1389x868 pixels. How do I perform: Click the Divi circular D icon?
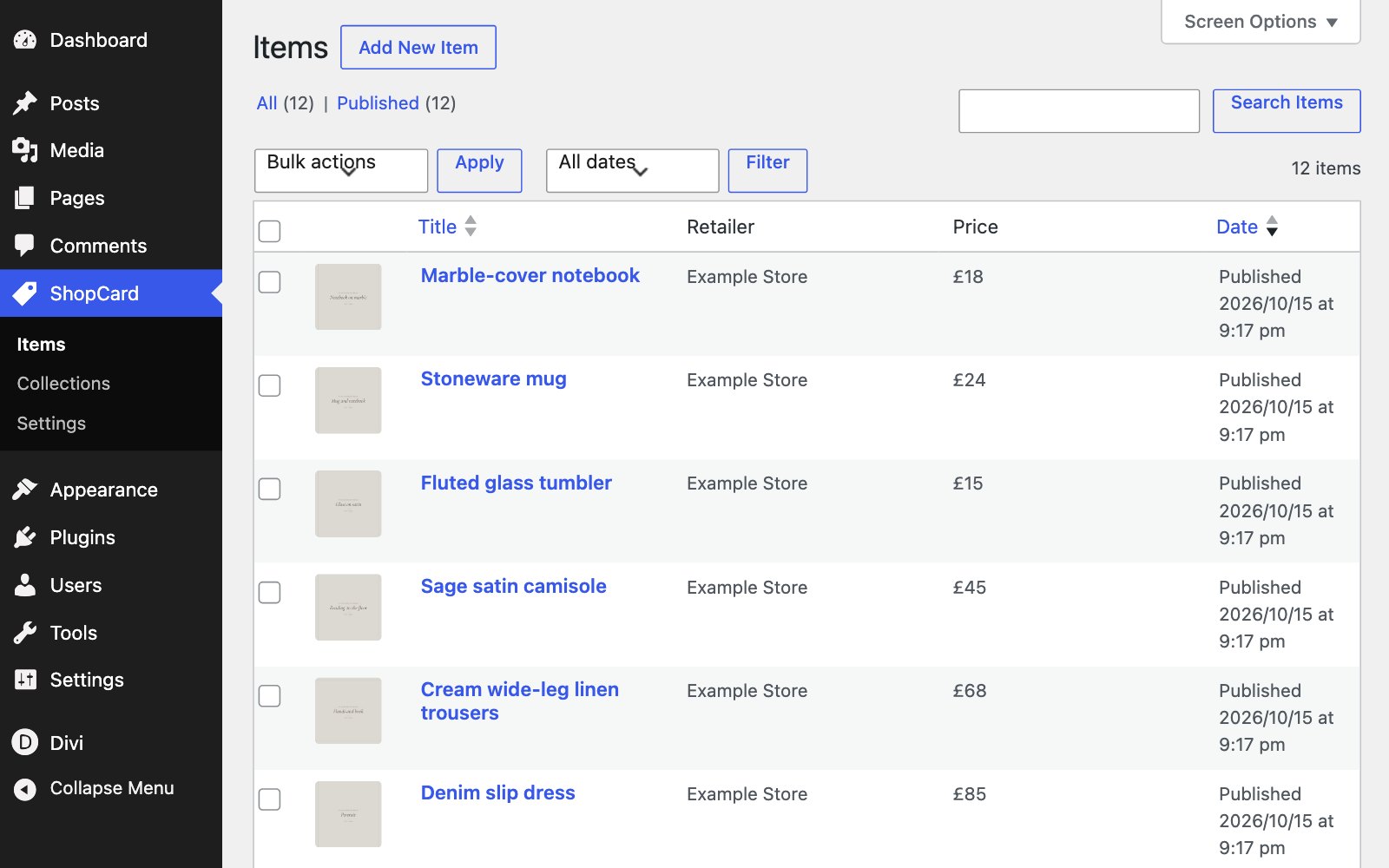pyautogui.click(x=25, y=742)
